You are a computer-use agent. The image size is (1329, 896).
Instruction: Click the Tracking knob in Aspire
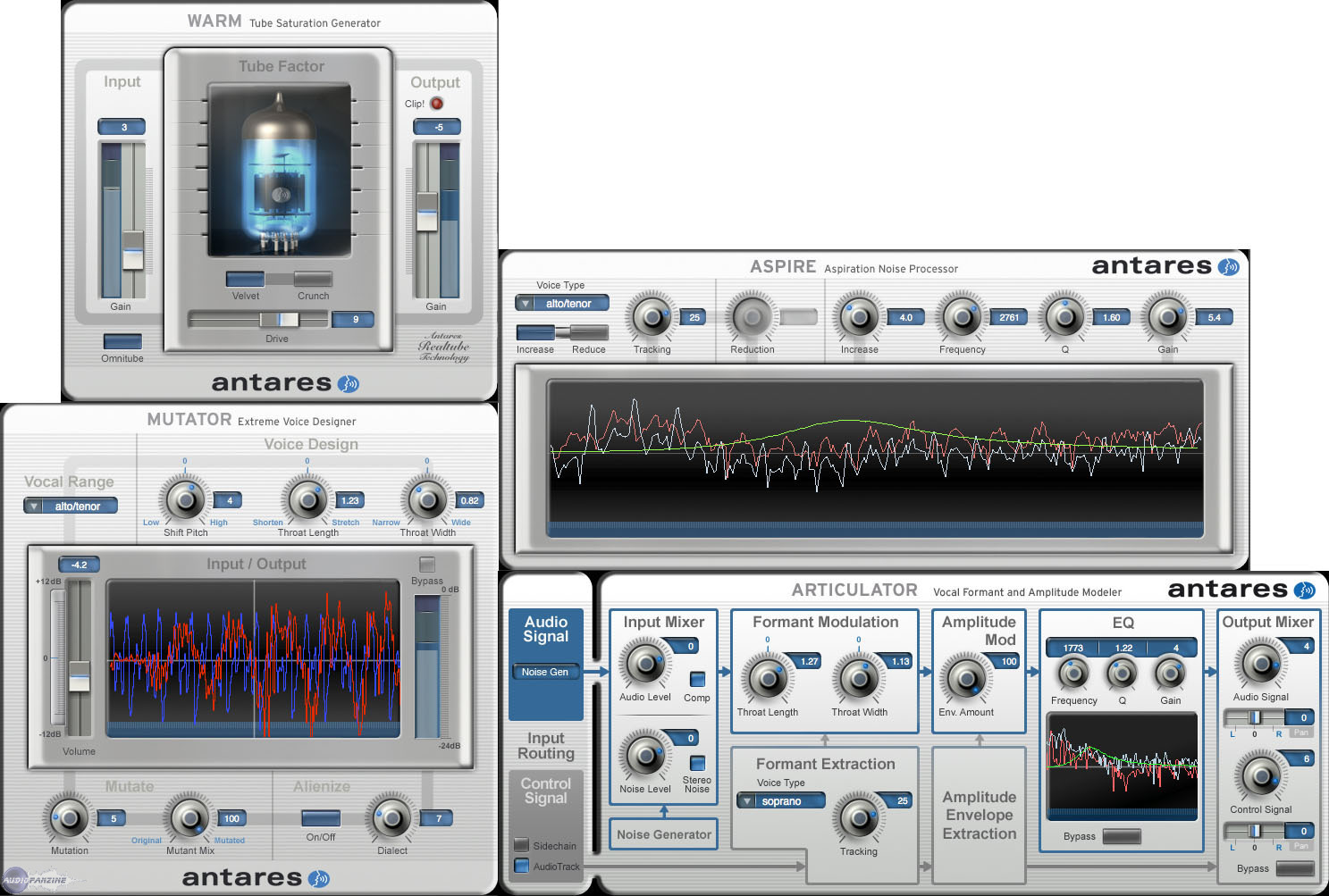pos(652,317)
